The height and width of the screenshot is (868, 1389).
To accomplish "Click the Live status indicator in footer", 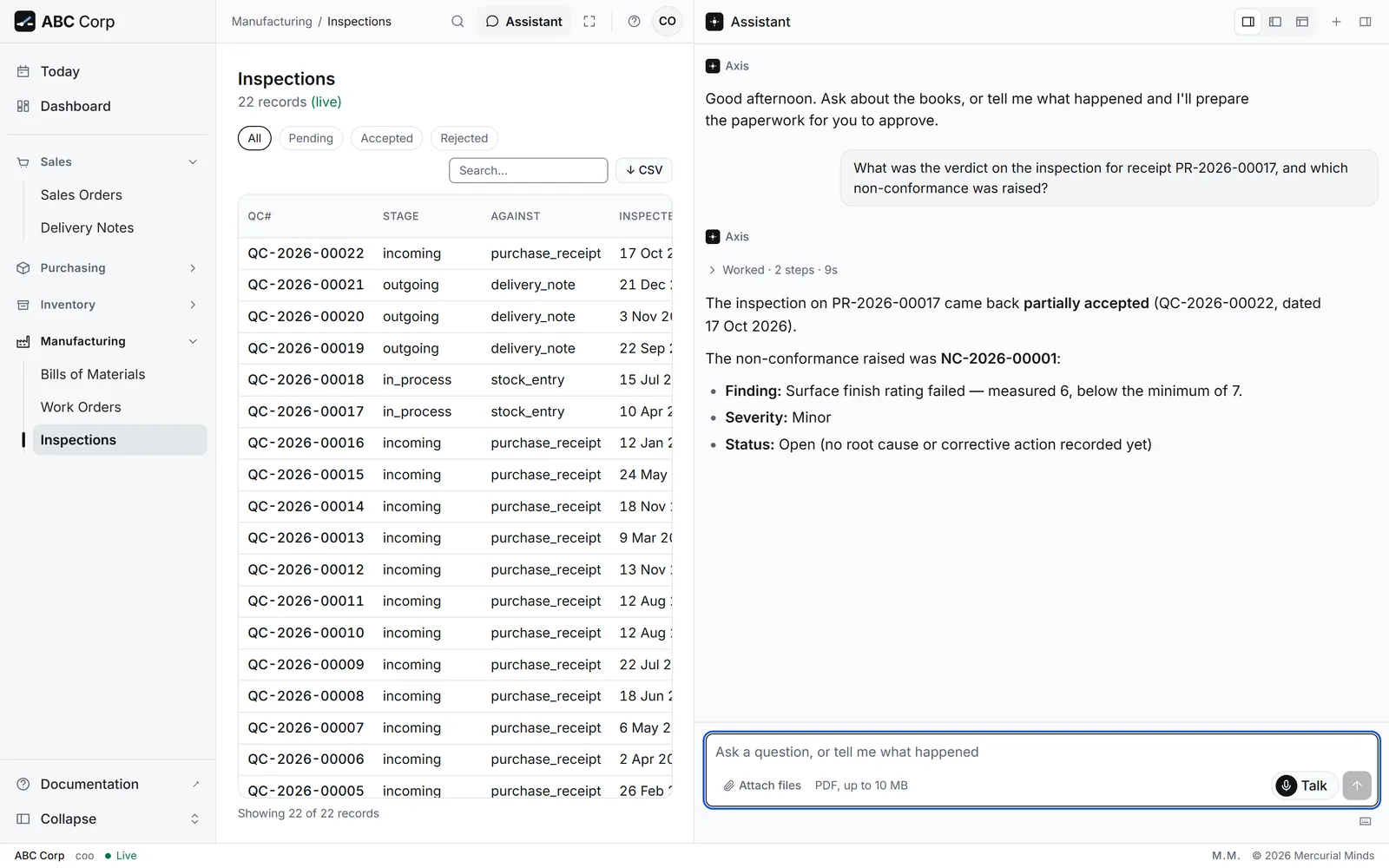I will pos(121,856).
